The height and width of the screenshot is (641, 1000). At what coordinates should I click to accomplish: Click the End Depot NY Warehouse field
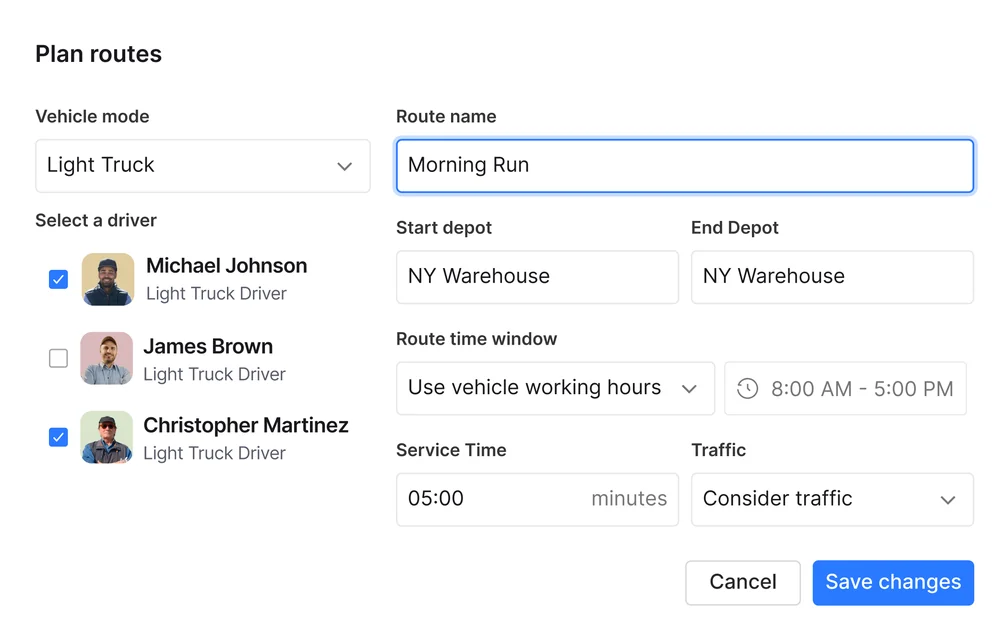point(832,277)
